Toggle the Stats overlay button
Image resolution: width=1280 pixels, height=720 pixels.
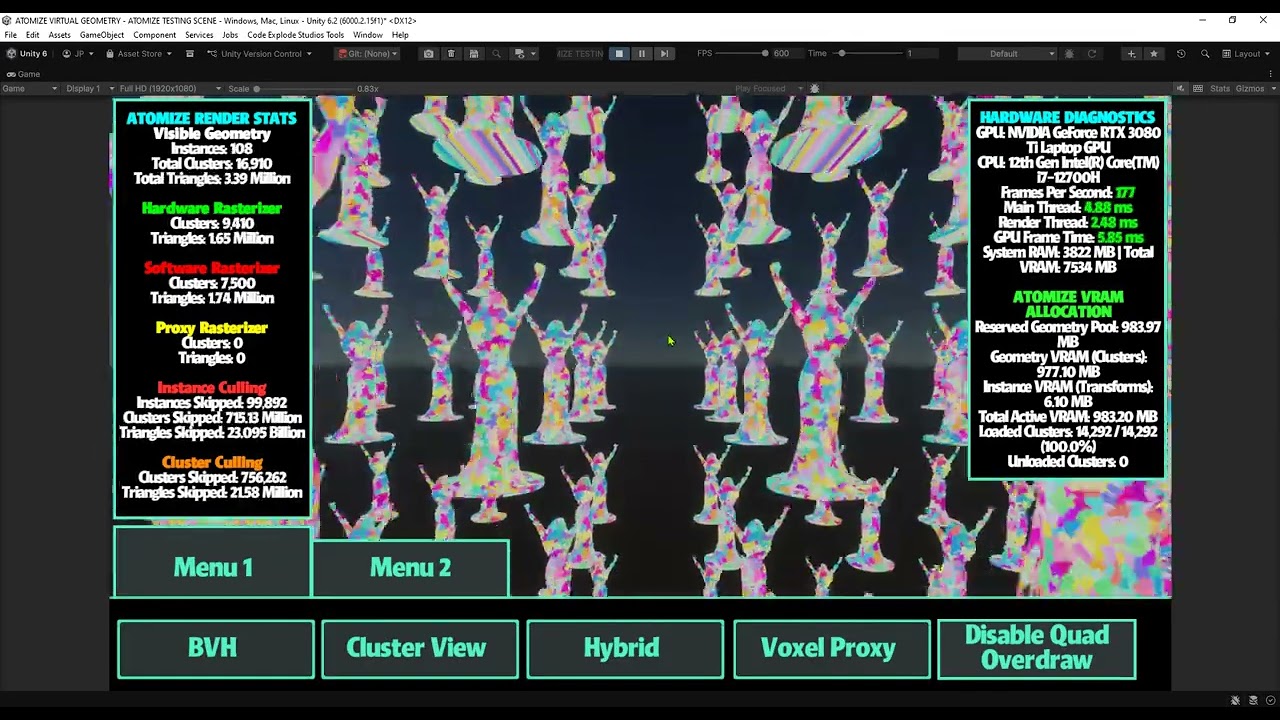pos(1220,89)
